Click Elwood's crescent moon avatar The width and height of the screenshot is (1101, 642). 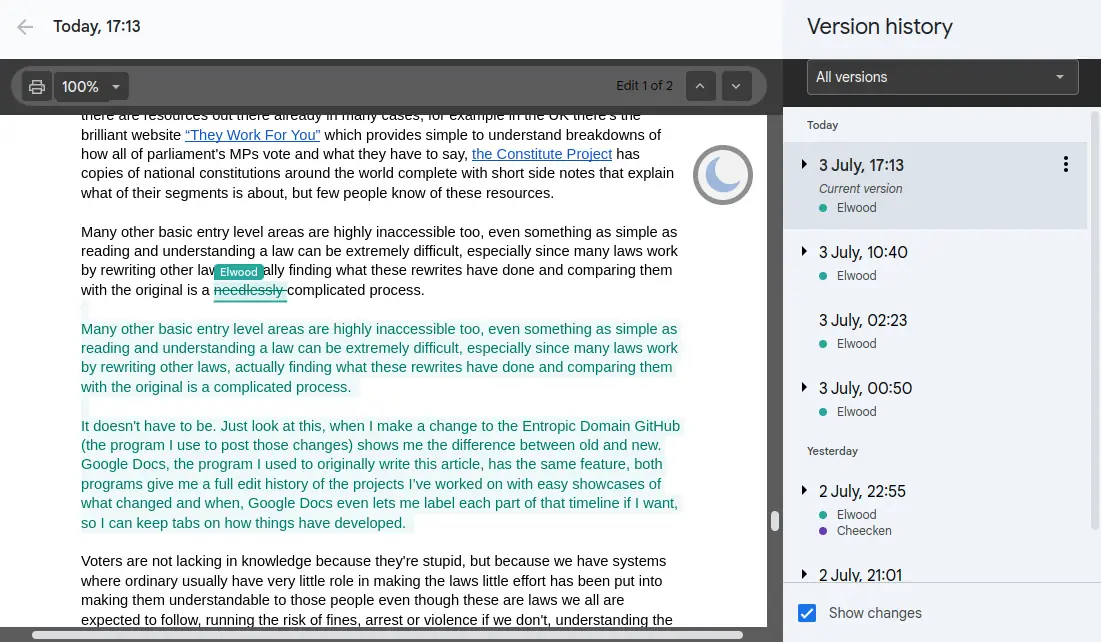(722, 174)
